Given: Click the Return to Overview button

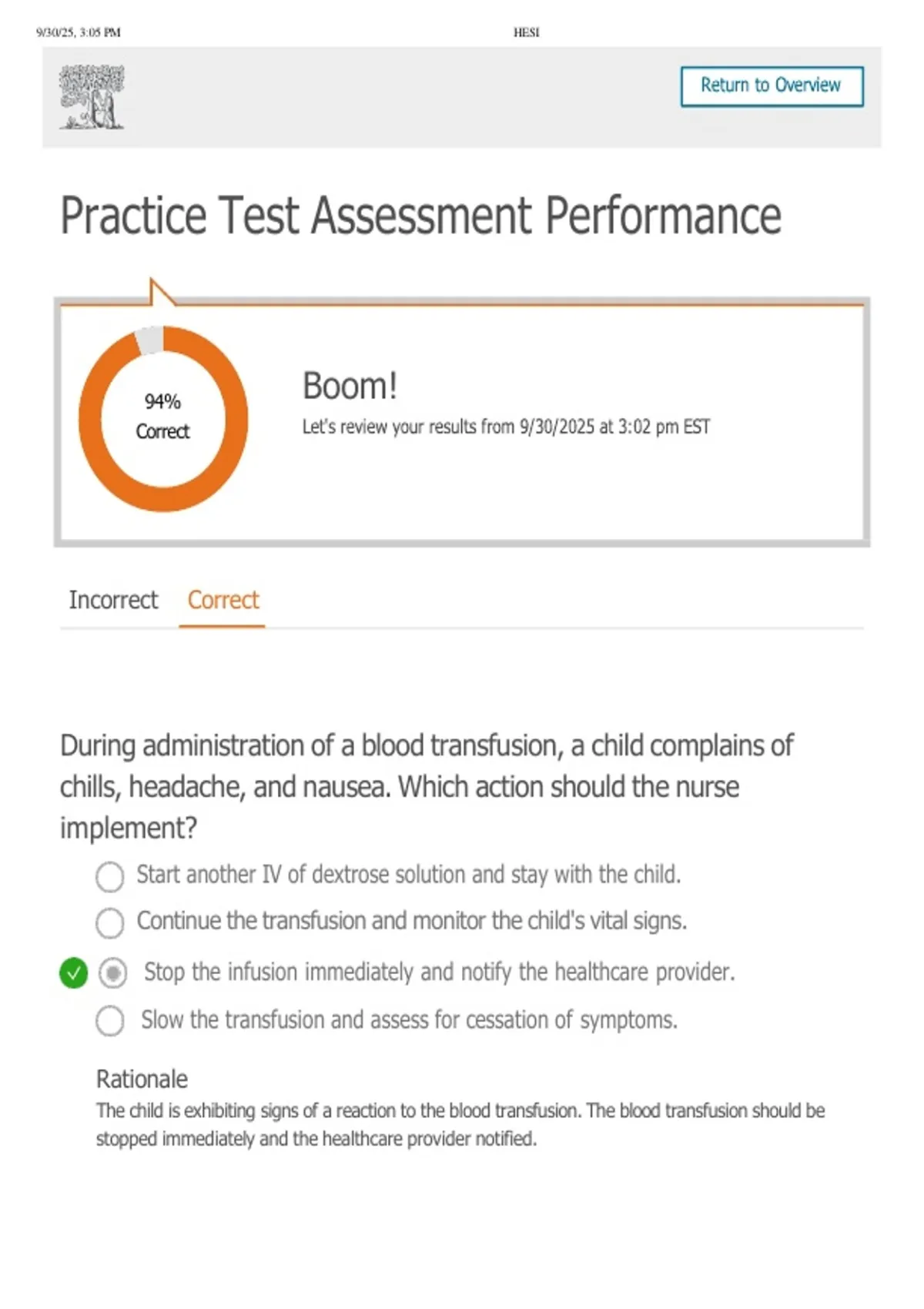Looking at the screenshot, I should click(x=772, y=86).
